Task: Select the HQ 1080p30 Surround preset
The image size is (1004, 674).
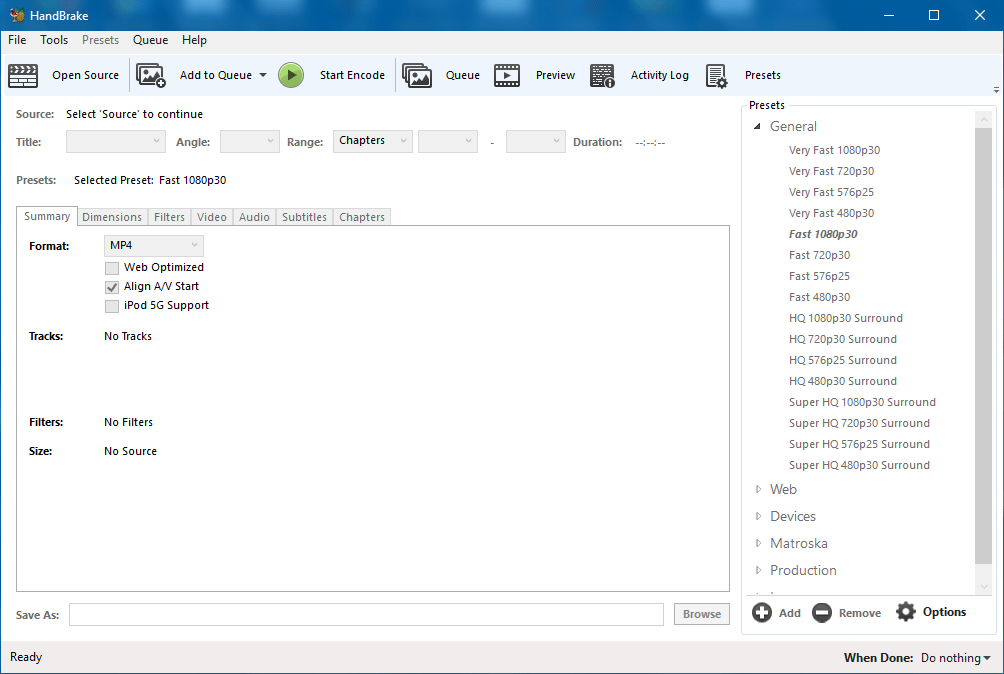Action: click(846, 318)
